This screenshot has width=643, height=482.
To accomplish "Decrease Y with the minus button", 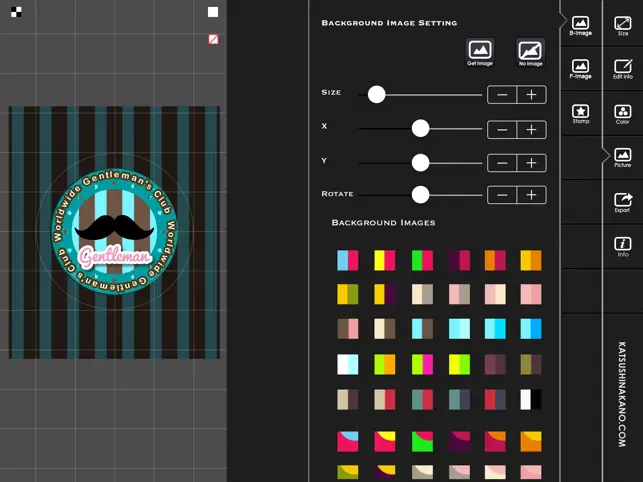I will click(502, 163).
